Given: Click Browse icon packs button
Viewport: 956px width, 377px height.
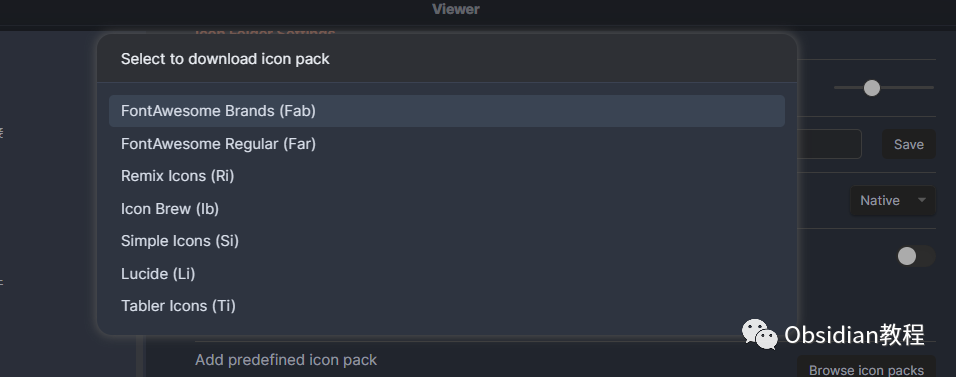Looking at the screenshot, I should coord(866,370).
